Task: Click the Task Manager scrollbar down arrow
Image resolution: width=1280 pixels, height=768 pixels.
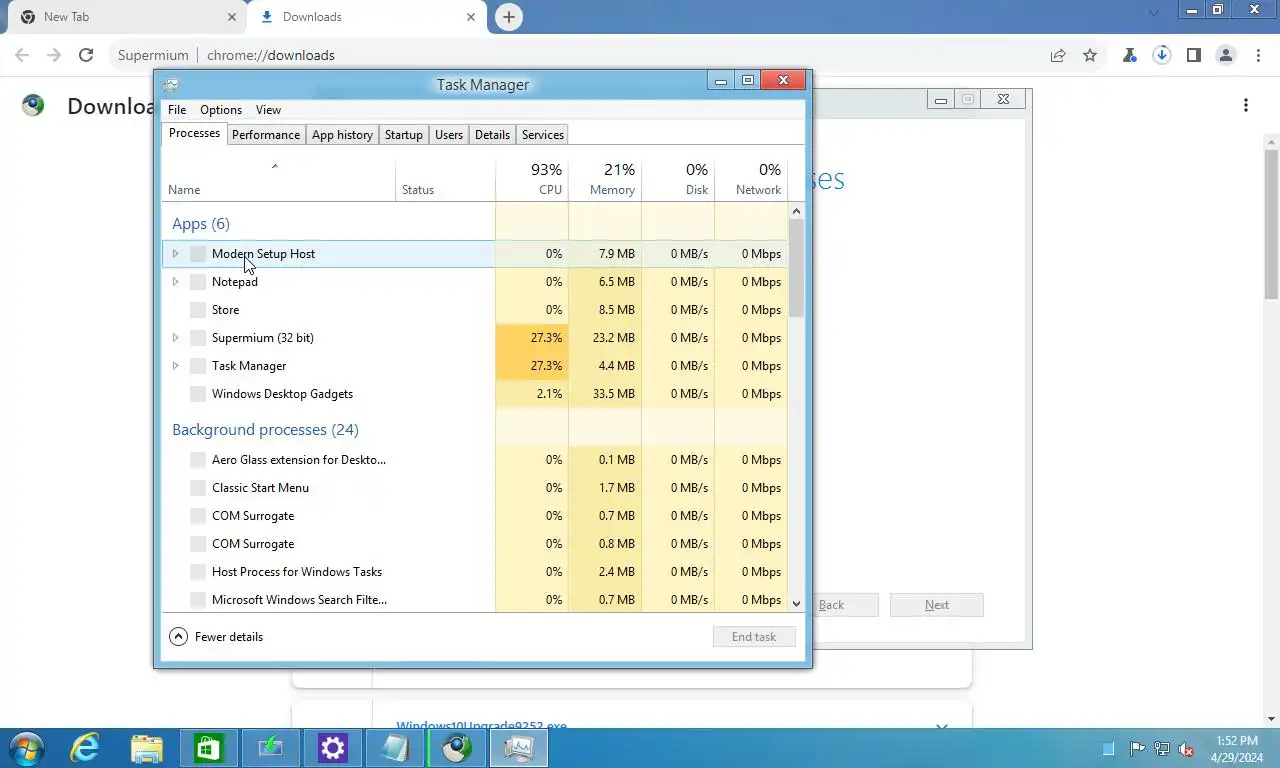Action: coord(796,603)
